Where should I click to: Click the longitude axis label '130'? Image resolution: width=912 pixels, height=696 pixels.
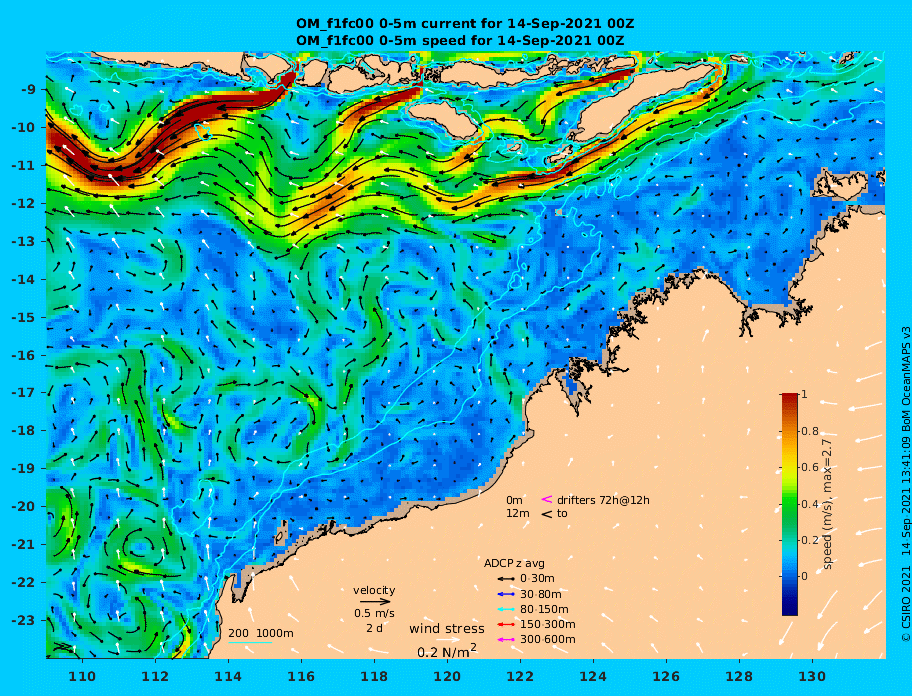pos(813,676)
